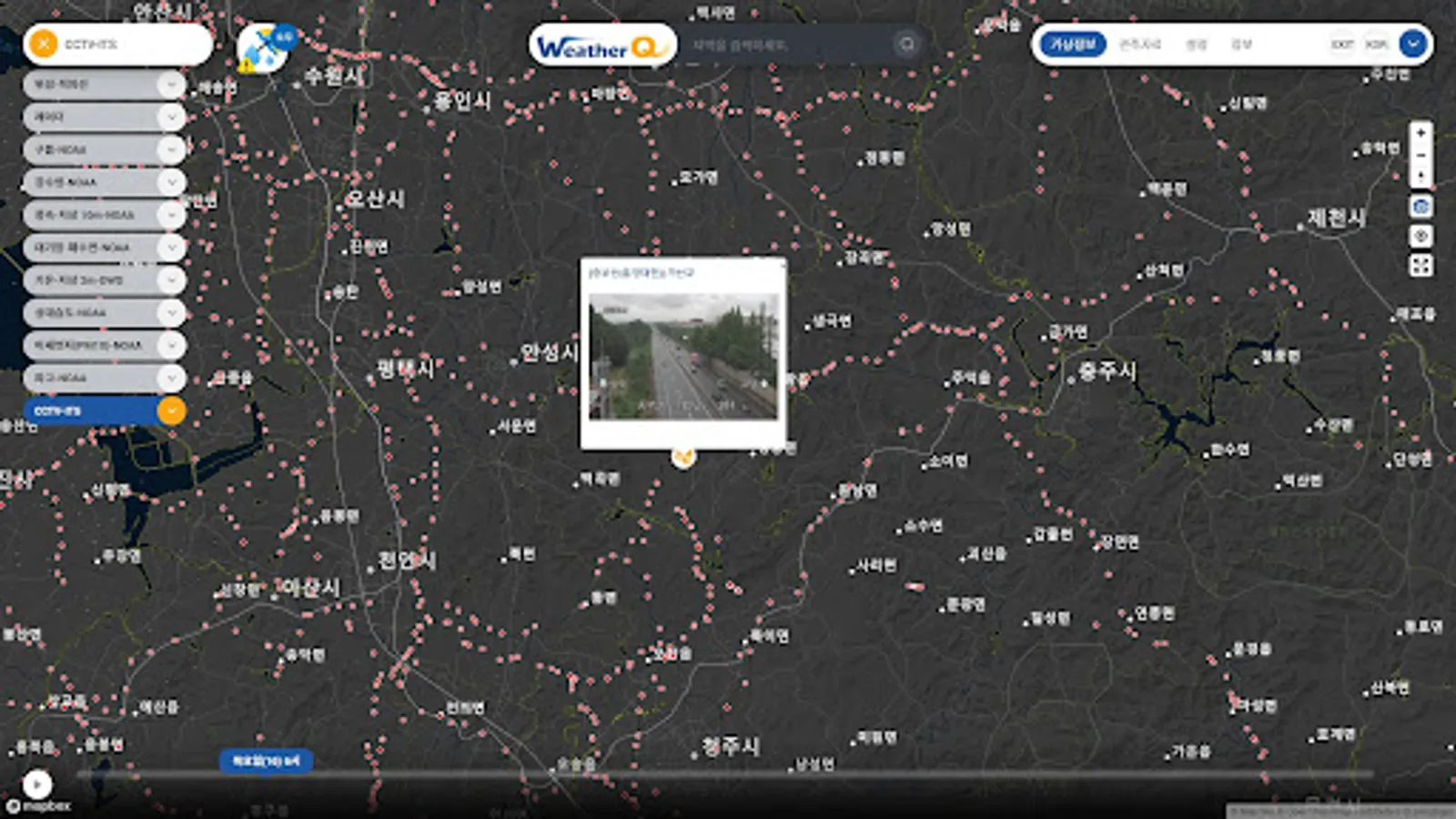Switch to the tab right of 기상정보
Image resolution: width=1456 pixels, height=819 pixels.
(x=1139, y=44)
